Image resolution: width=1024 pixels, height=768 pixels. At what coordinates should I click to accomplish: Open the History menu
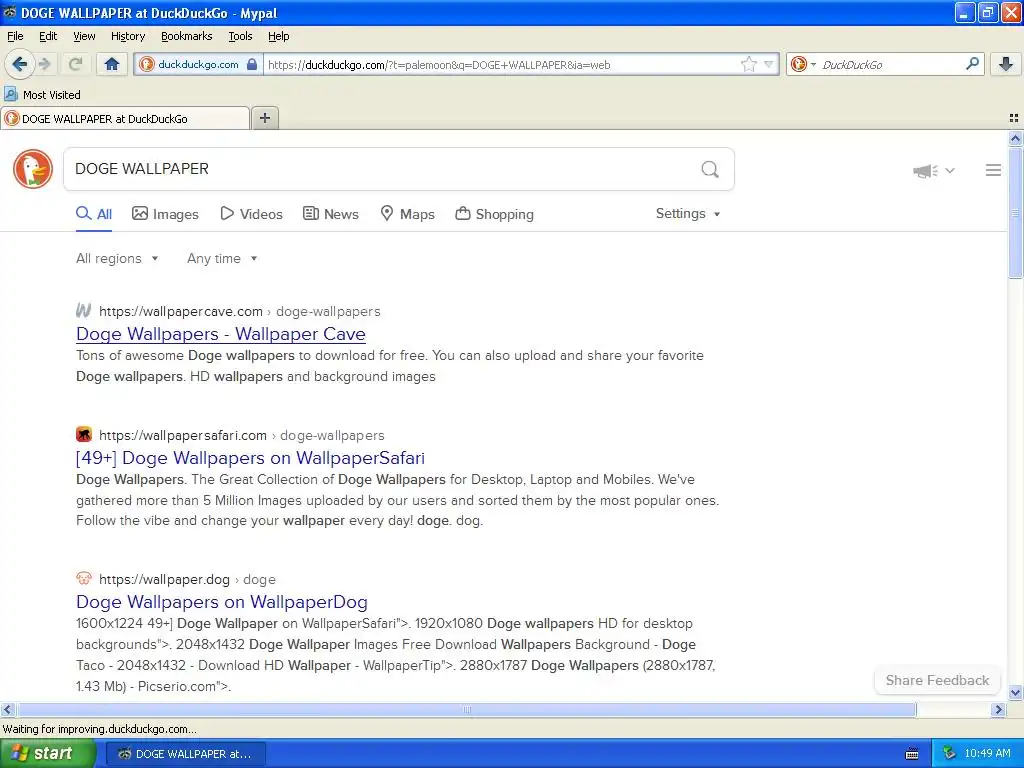(x=127, y=36)
